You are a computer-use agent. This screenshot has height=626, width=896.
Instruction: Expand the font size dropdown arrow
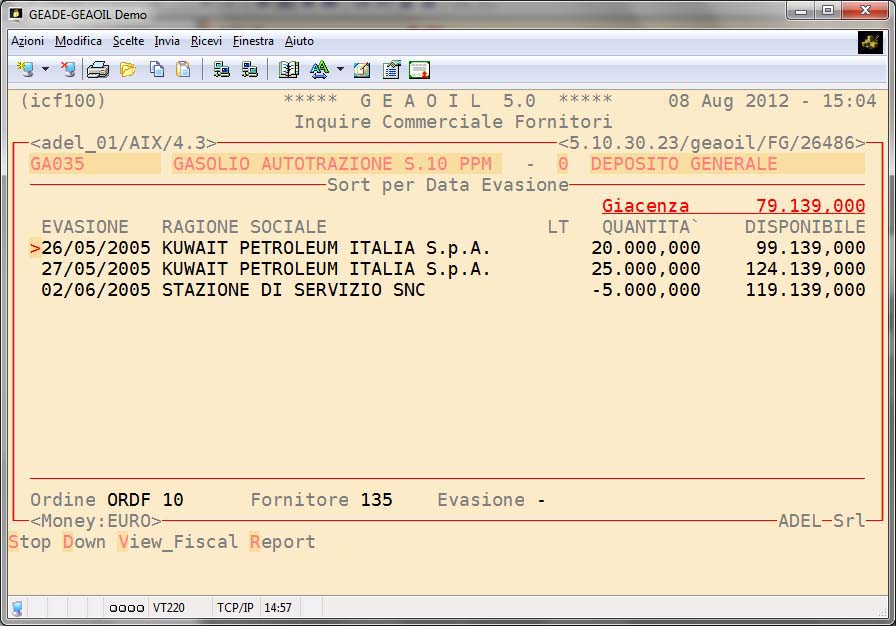tap(340, 70)
